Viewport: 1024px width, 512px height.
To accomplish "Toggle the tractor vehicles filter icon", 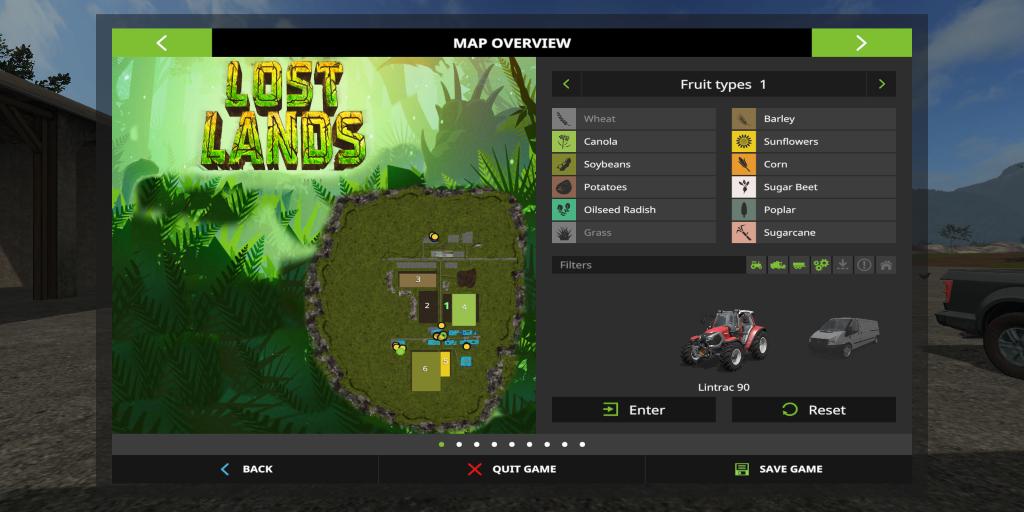I will click(x=756, y=265).
